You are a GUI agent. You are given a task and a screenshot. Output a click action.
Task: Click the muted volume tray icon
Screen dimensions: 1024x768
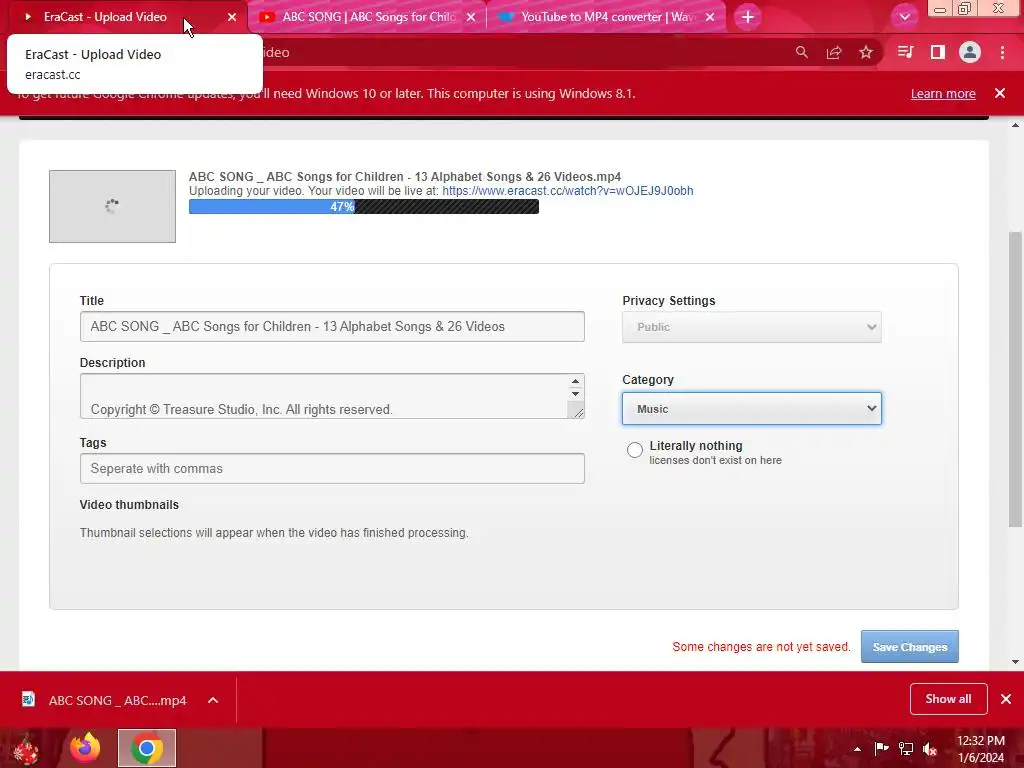pyautogui.click(x=930, y=749)
